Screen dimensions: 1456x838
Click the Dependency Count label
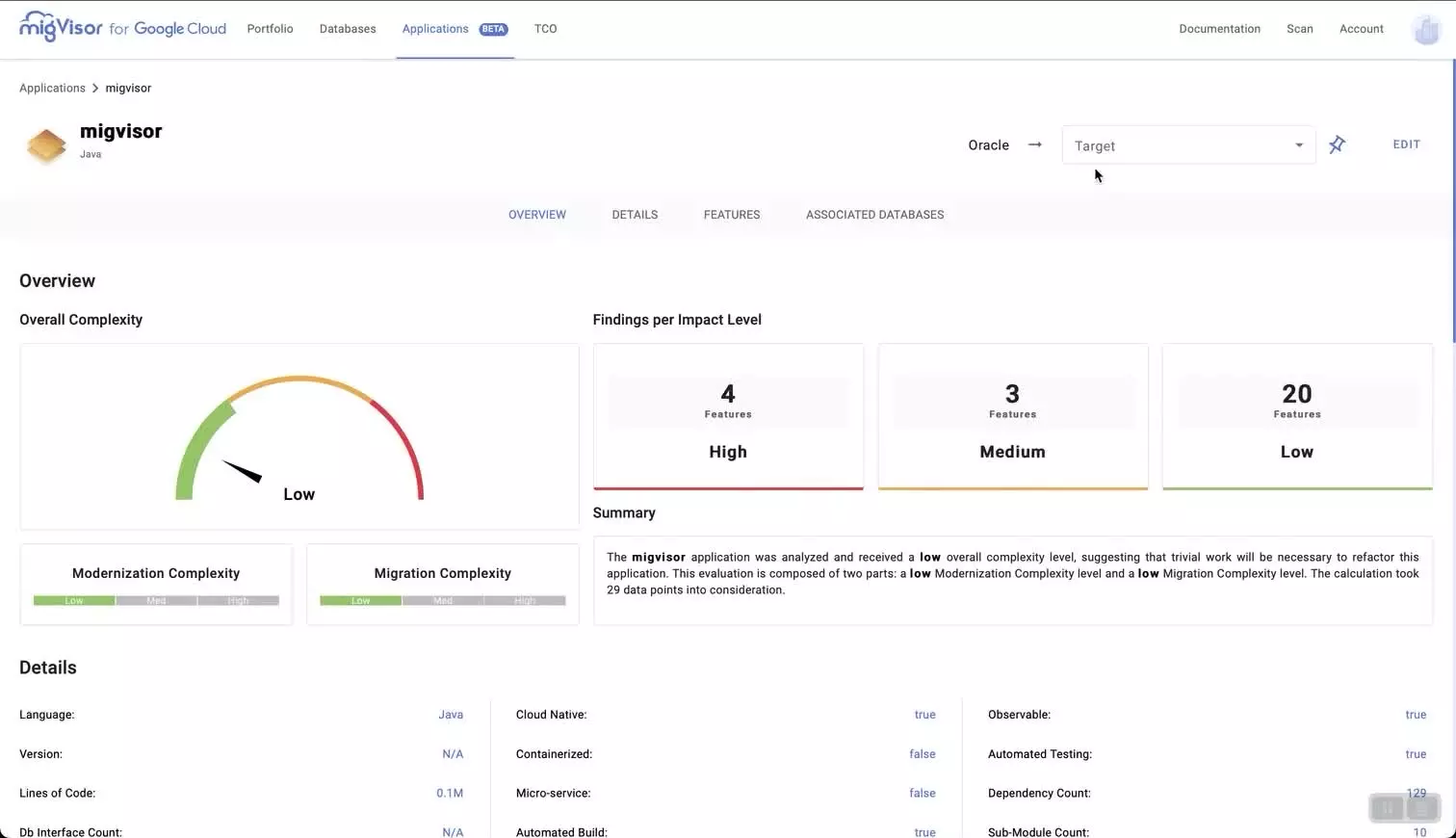coord(1039,794)
